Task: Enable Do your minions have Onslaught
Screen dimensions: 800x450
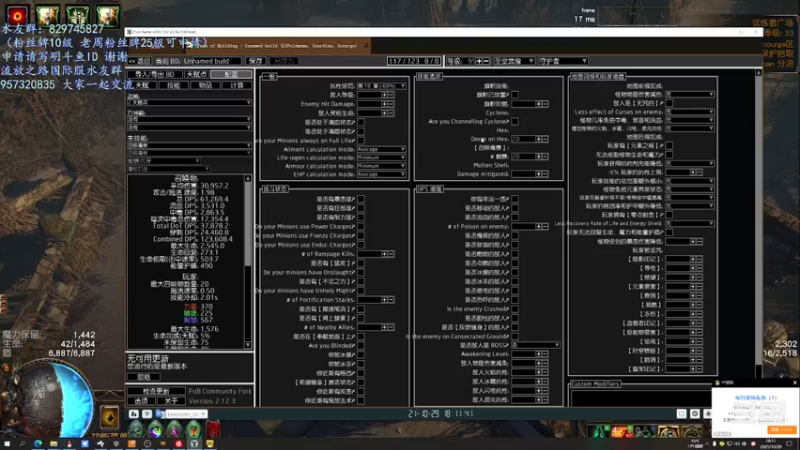Action: 361,272
